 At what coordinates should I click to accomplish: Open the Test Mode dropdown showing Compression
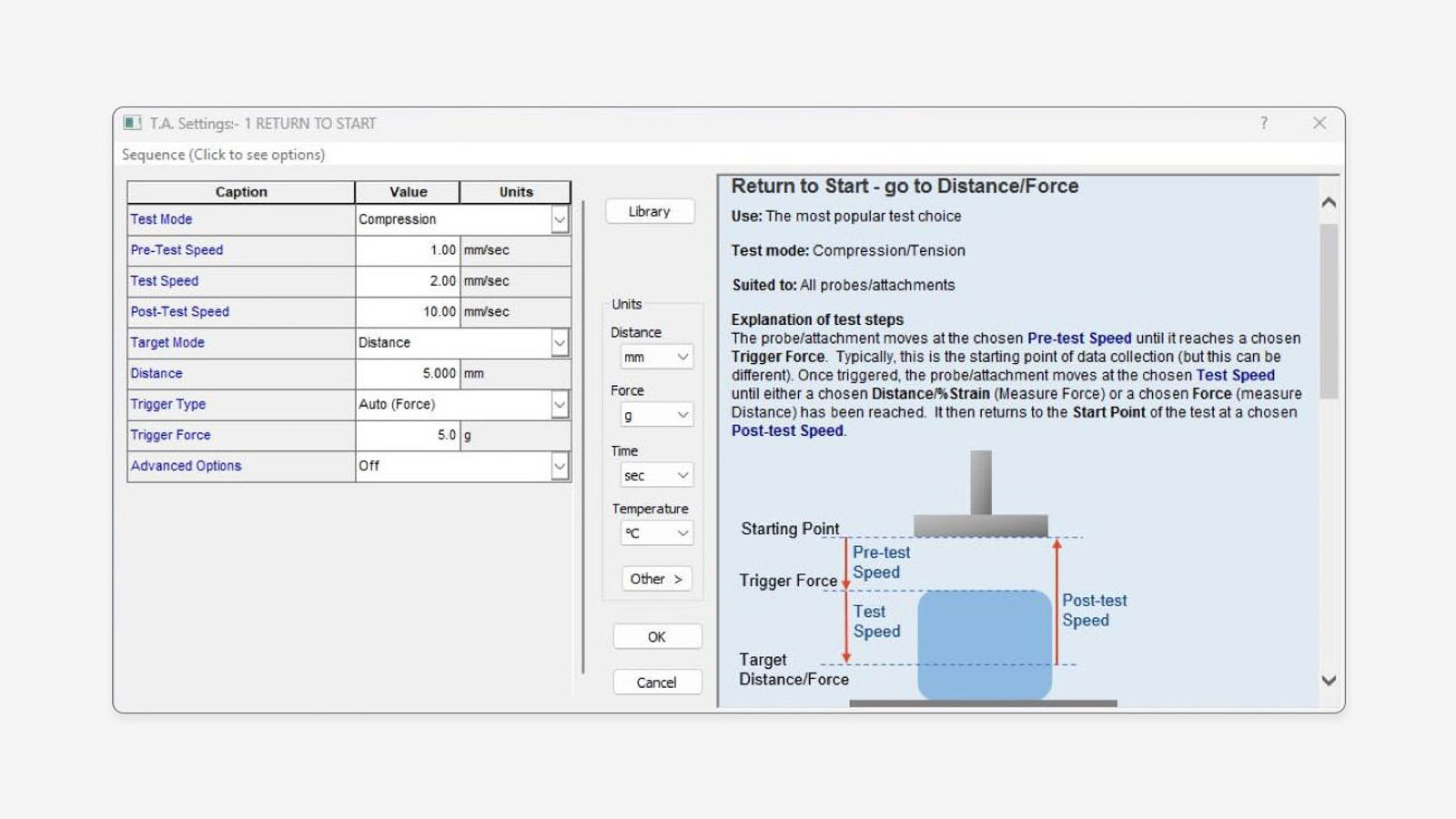click(x=561, y=219)
